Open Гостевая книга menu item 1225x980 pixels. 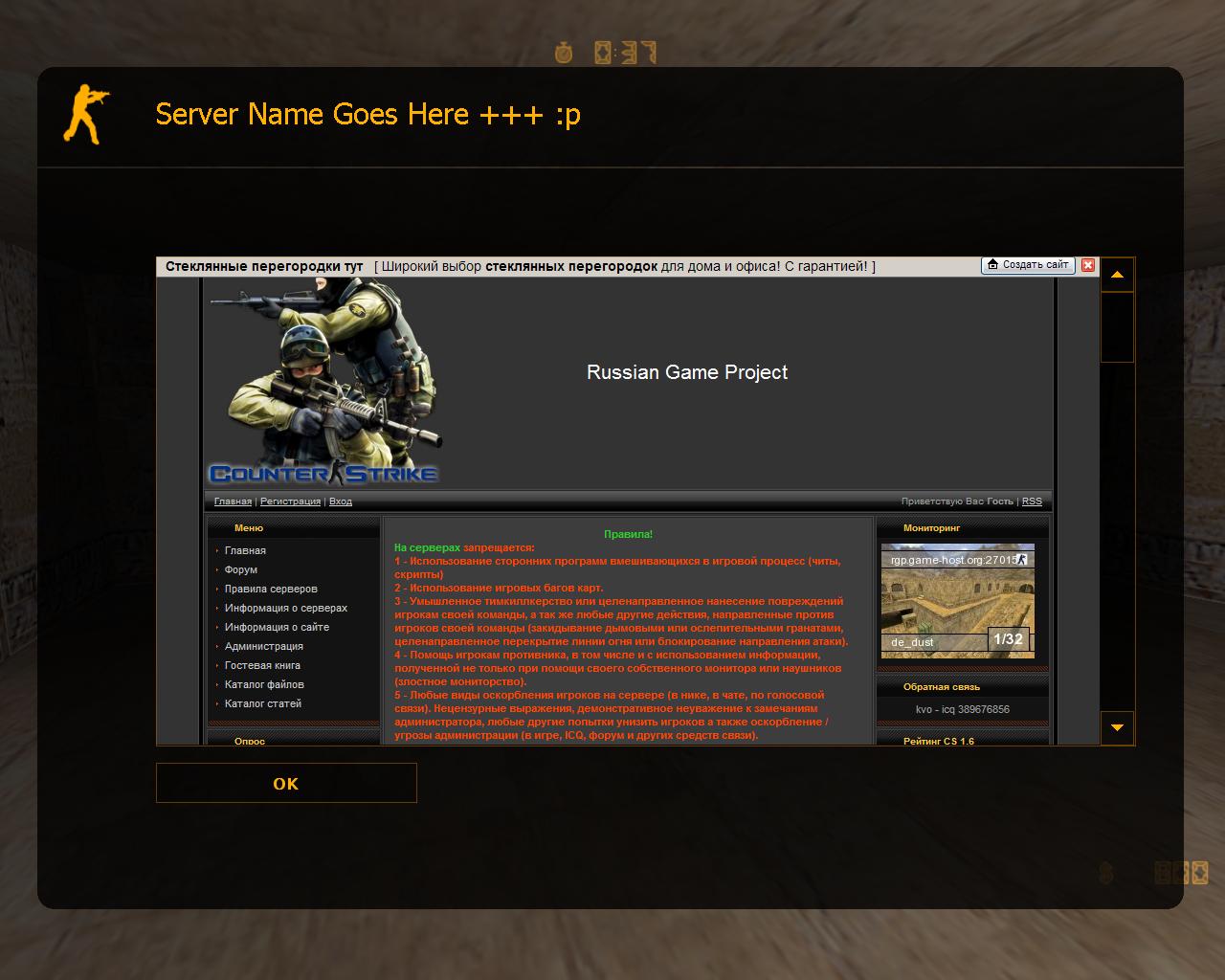(x=262, y=665)
